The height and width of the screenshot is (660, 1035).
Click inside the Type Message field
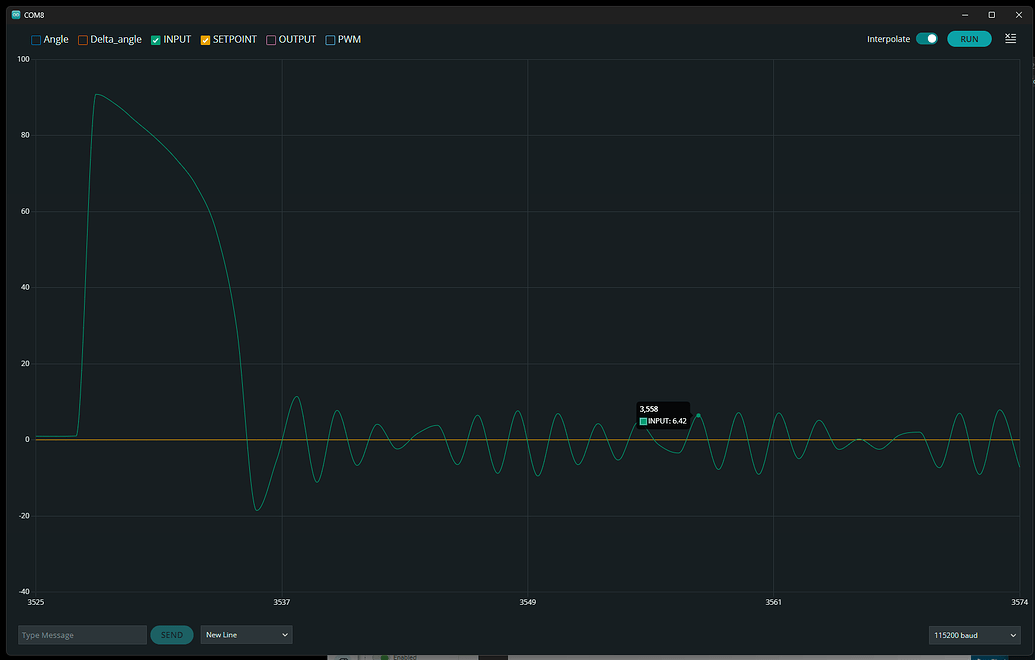point(80,634)
